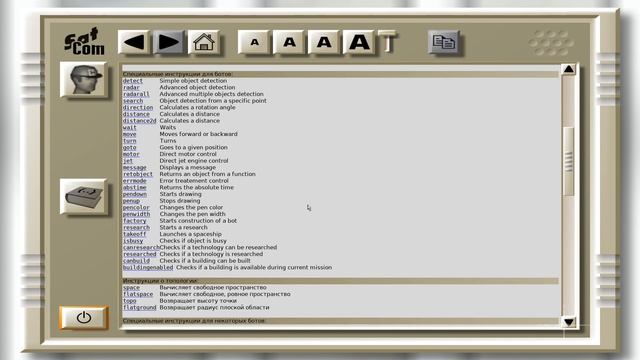
Task: Open the canbuild instruction link
Action: point(136,261)
